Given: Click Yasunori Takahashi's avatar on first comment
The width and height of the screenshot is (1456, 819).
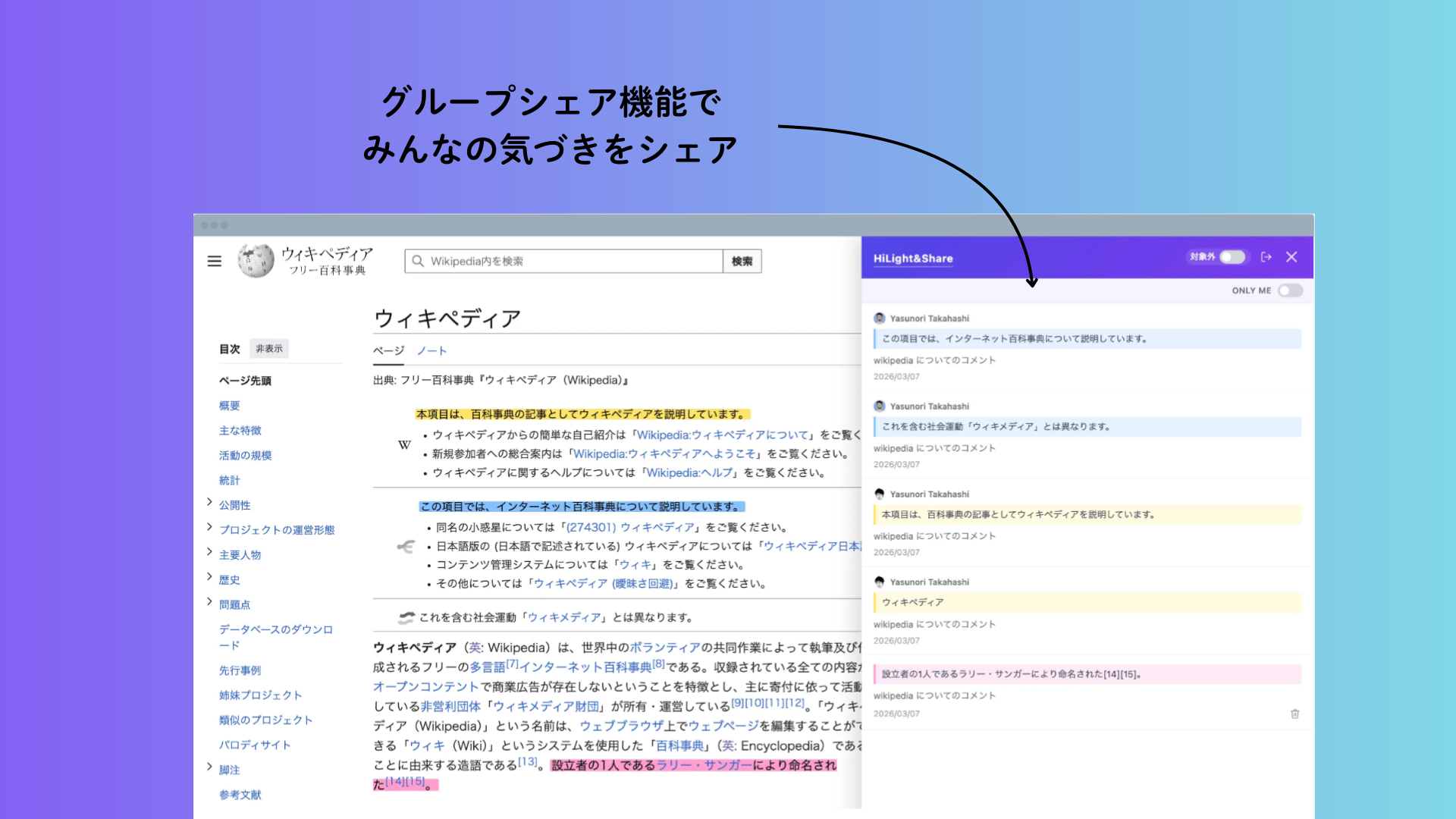Looking at the screenshot, I should [880, 318].
